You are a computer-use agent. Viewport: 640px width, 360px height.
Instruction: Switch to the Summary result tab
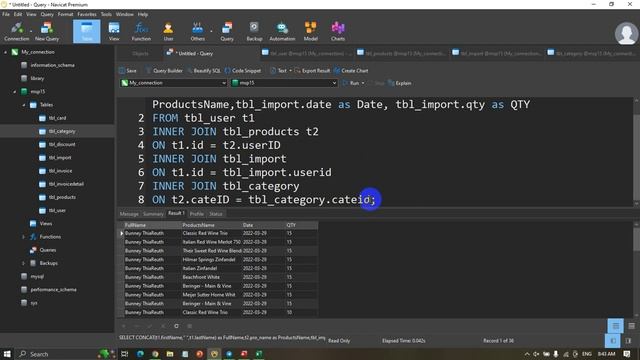[x=153, y=214]
